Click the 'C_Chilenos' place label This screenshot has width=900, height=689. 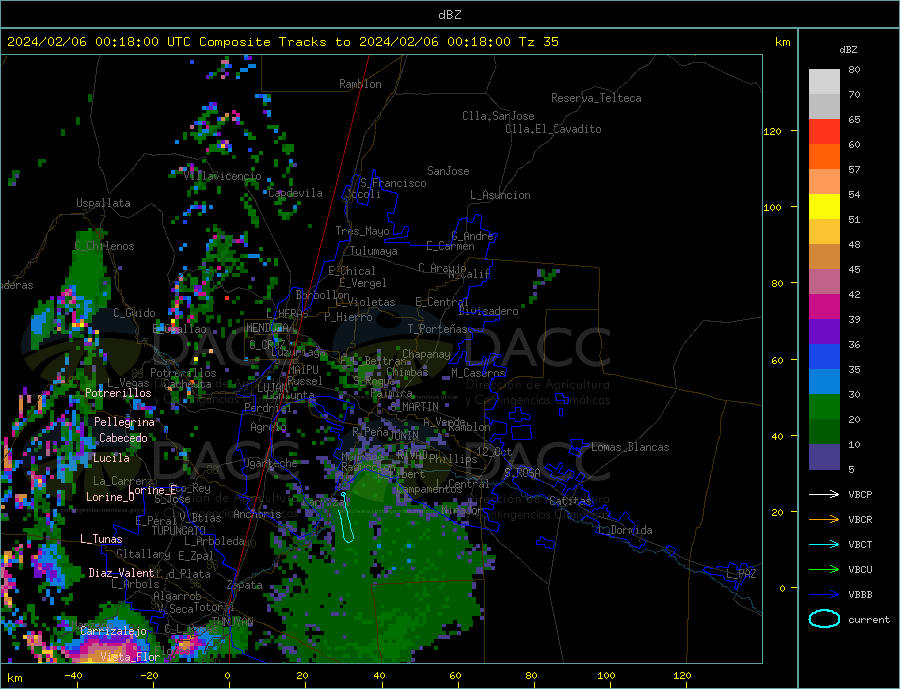(x=104, y=246)
